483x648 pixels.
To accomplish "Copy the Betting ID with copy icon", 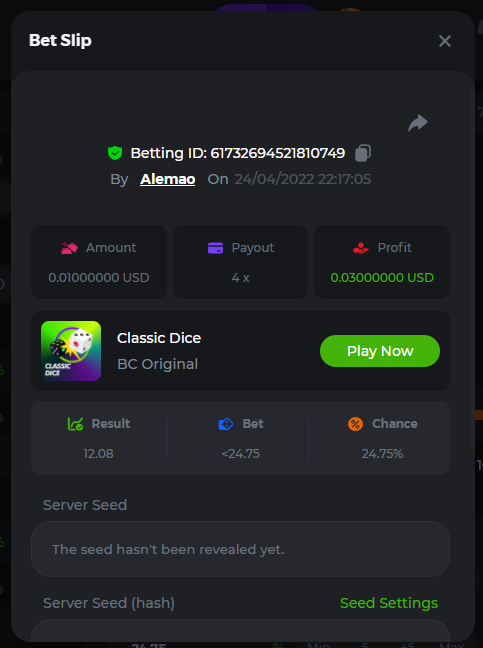I will coord(363,153).
